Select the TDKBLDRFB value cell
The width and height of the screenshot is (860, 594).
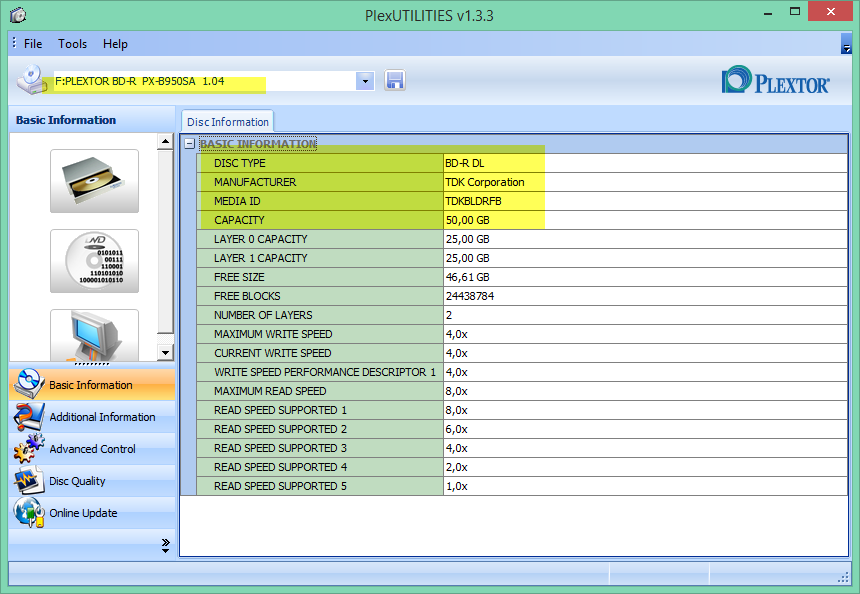tap(646, 201)
